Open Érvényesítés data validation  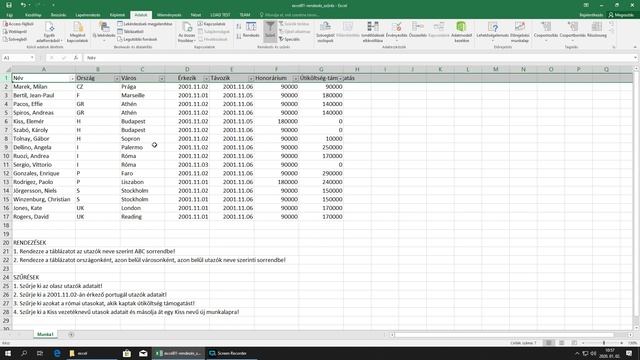pos(396,31)
